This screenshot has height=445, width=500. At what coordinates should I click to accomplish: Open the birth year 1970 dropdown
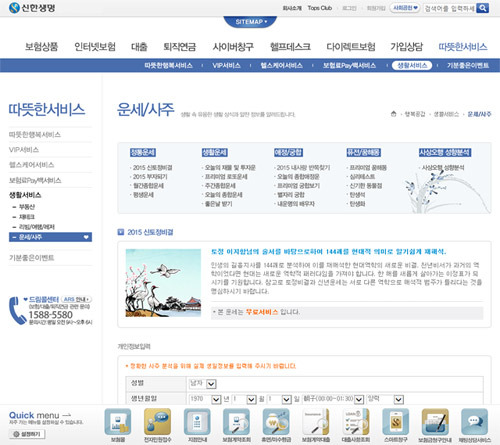pyautogui.click(x=205, y=399)
